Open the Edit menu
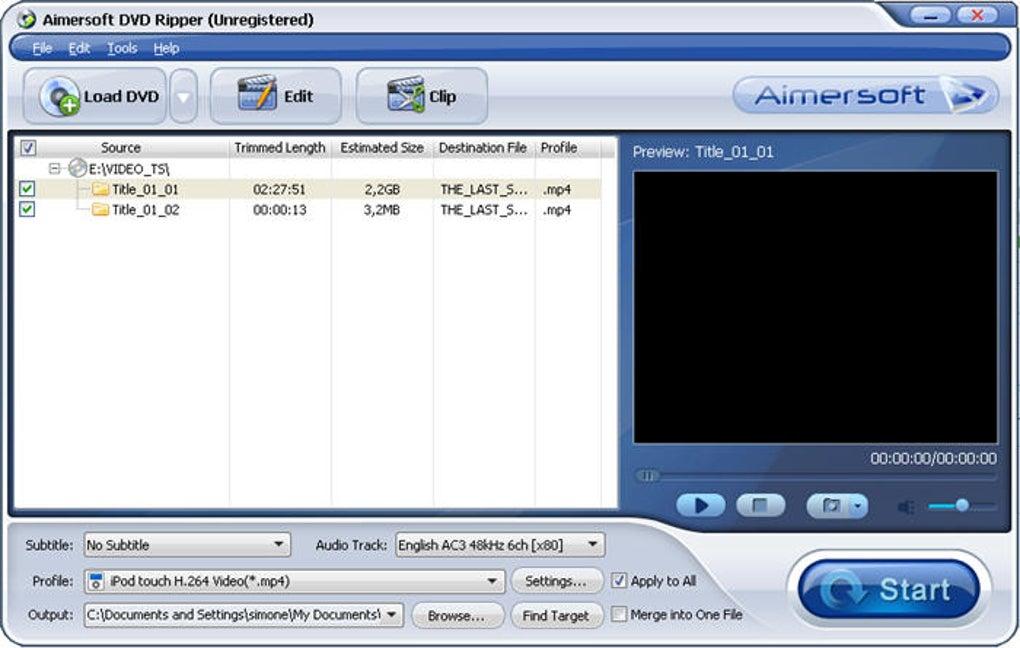1020x648 pixels. pos(79,48)
